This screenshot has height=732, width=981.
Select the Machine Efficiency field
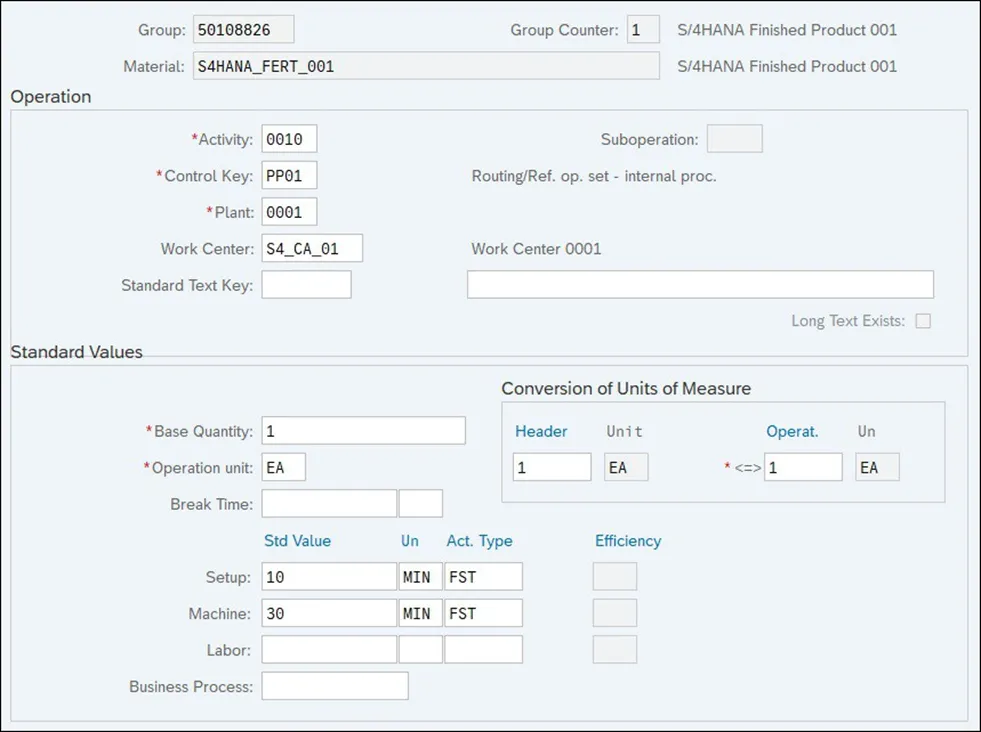(x=615, y=613)
